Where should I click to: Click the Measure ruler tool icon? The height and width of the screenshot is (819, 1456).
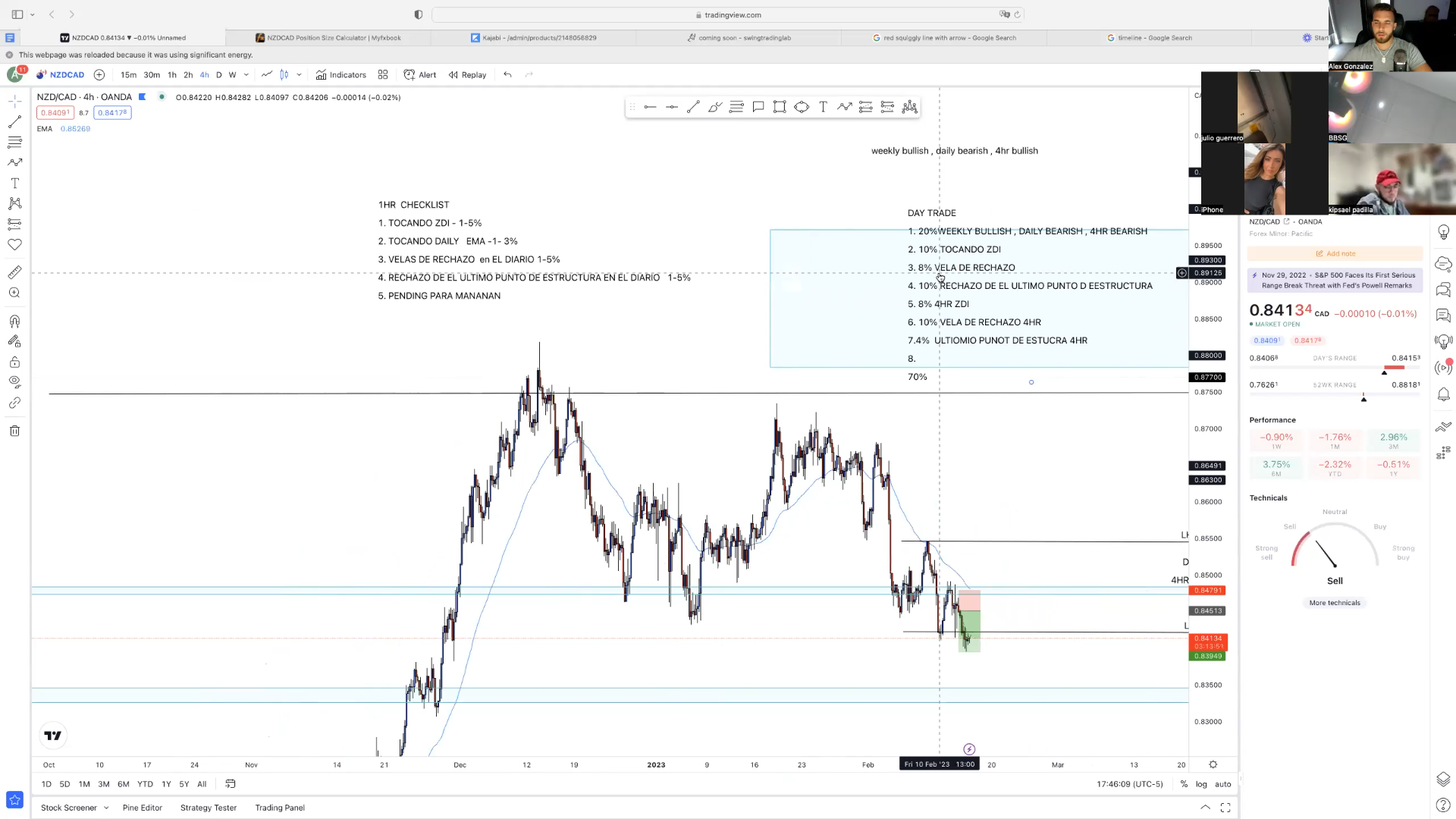tap(14, 272)
